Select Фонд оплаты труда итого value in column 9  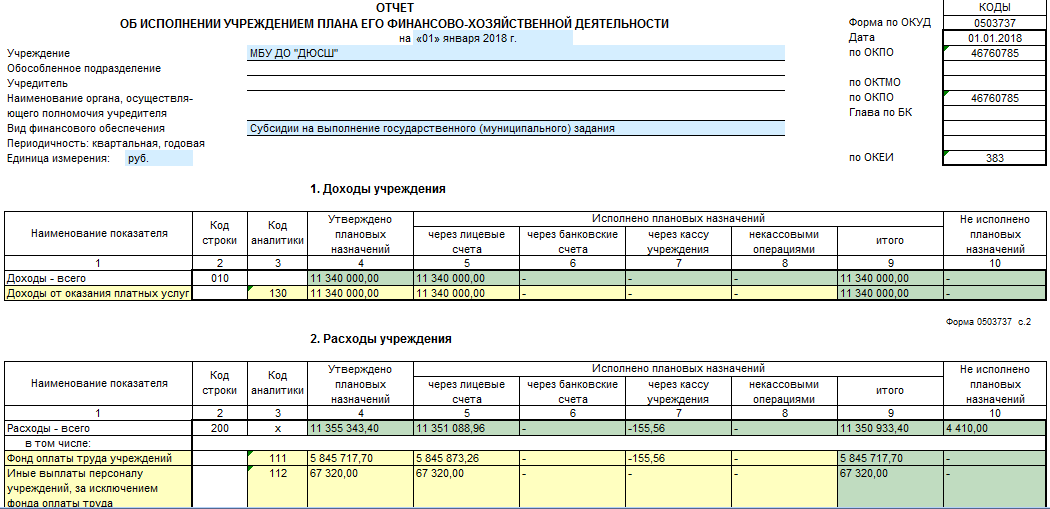coord(890,459)
